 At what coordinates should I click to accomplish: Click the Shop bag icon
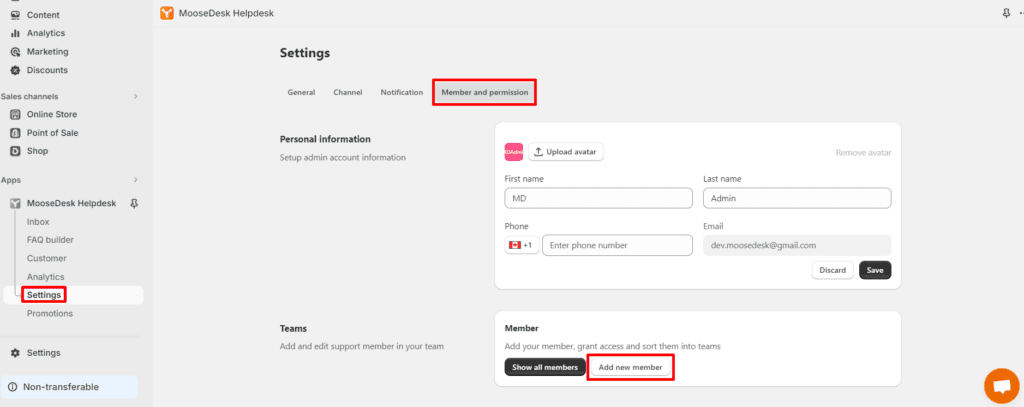tap(15, 151)
